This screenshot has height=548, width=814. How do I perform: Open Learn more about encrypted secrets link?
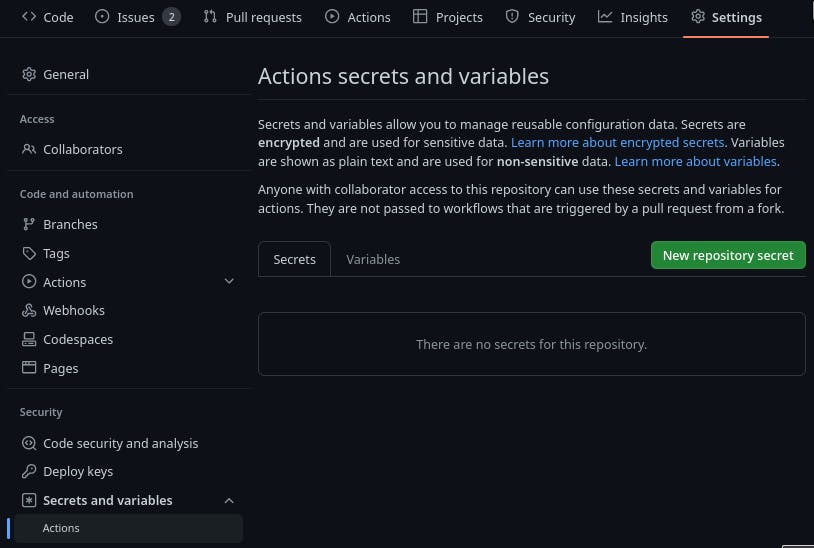coord(617,143)
